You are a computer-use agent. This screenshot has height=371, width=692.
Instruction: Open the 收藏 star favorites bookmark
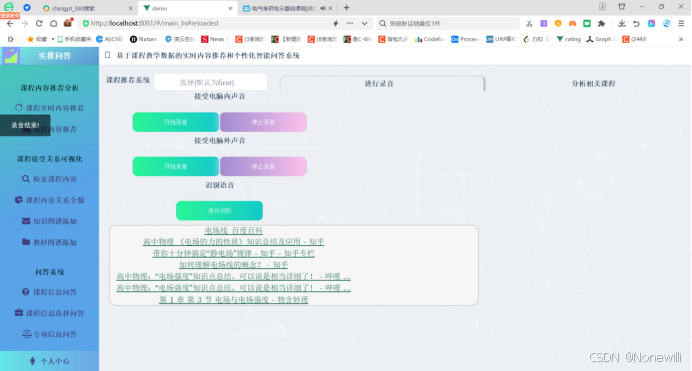click(x=37, y=39)
